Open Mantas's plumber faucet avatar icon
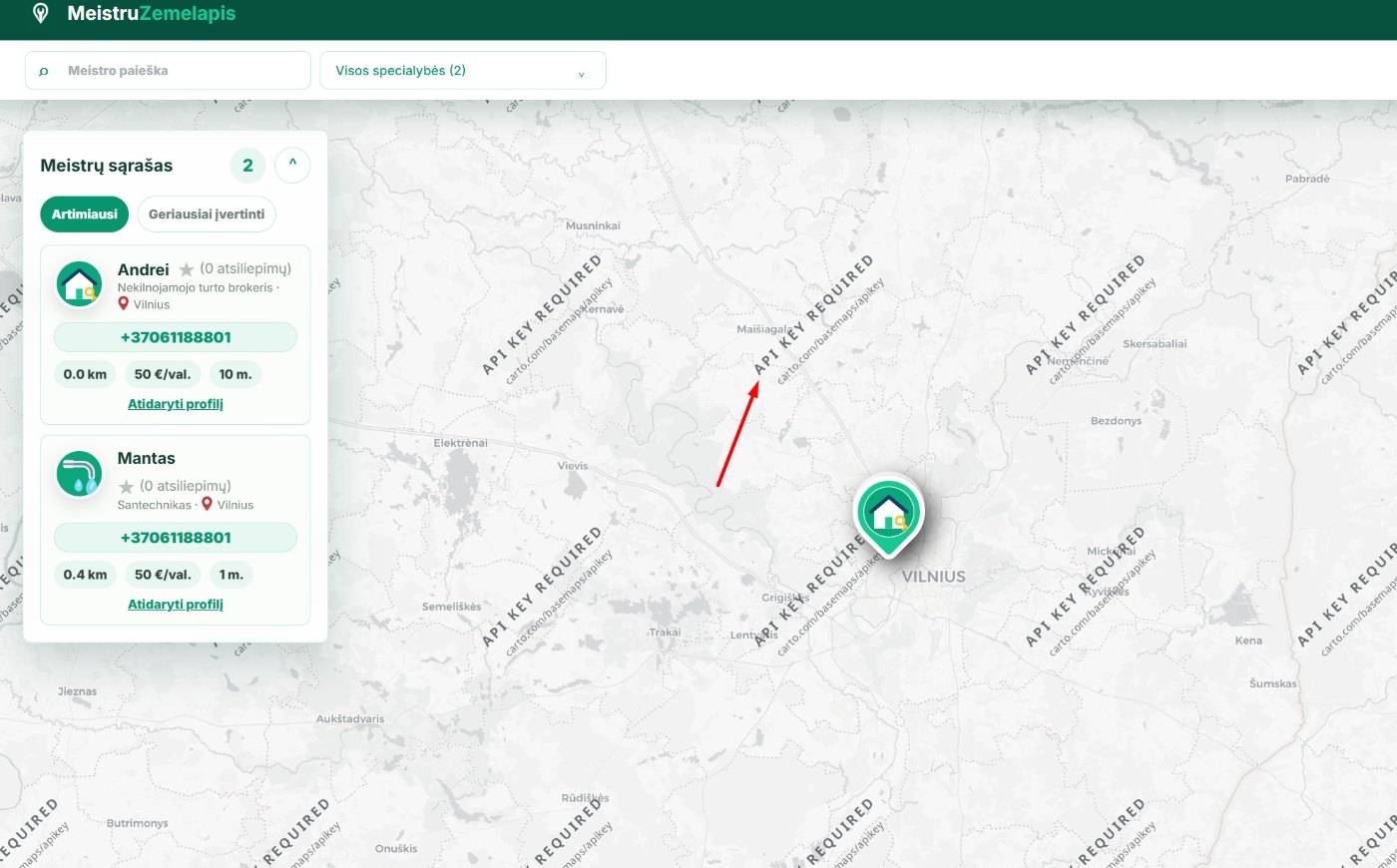 pyautogui.click(x=79, y=474)
